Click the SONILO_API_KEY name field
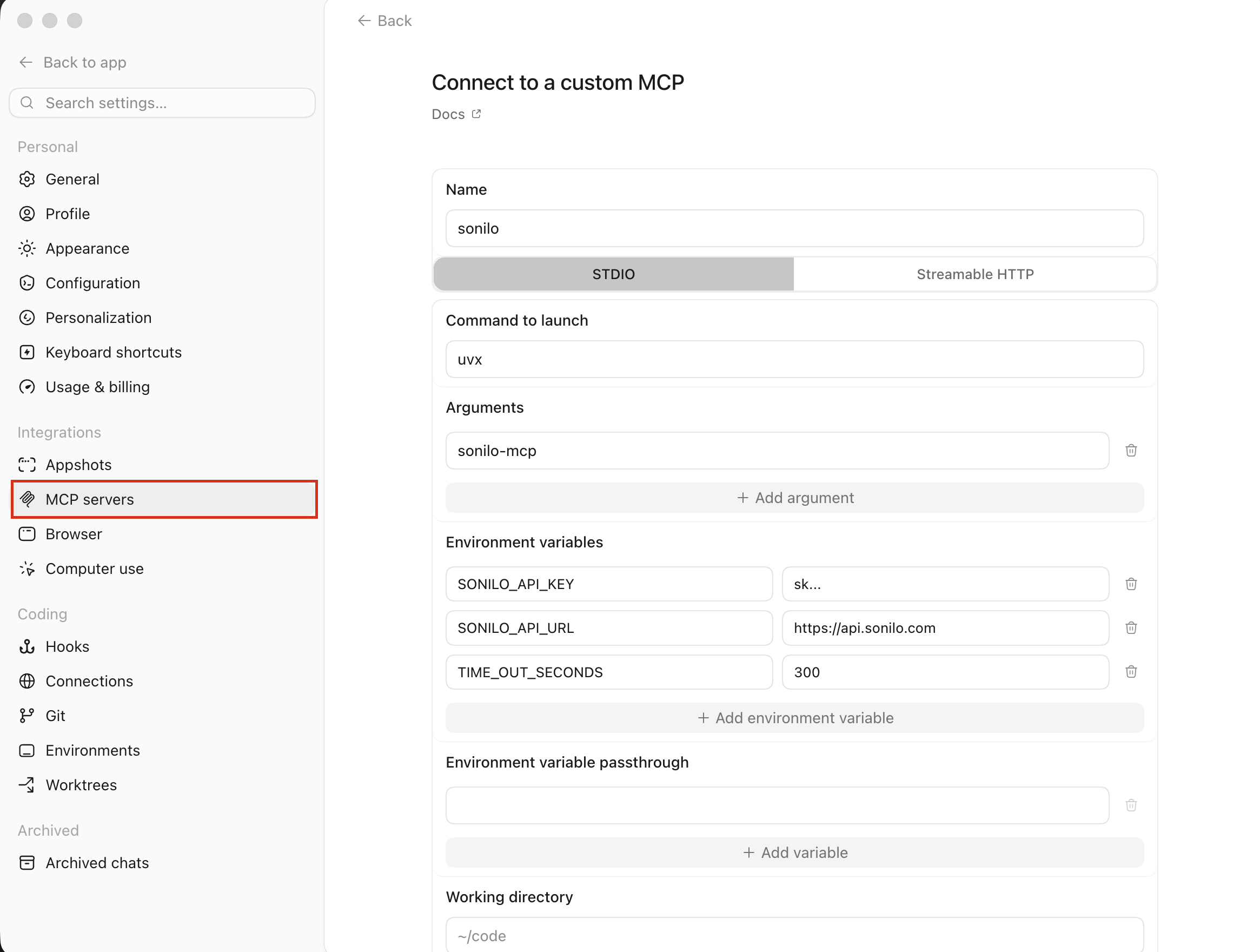The width and height of the screenshot is (1260, 952). [609, 584]
